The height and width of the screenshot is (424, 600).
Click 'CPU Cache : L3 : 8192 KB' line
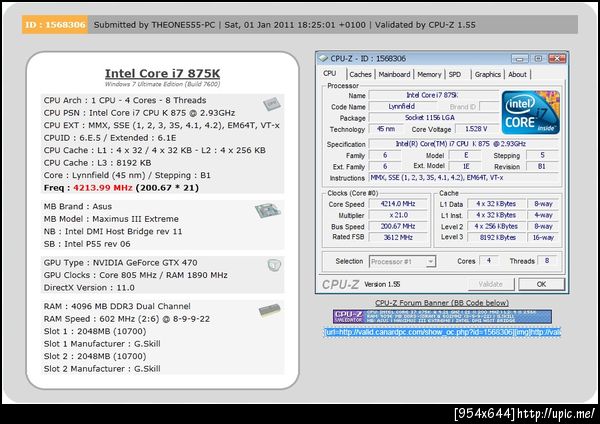[x=98, y=163]
